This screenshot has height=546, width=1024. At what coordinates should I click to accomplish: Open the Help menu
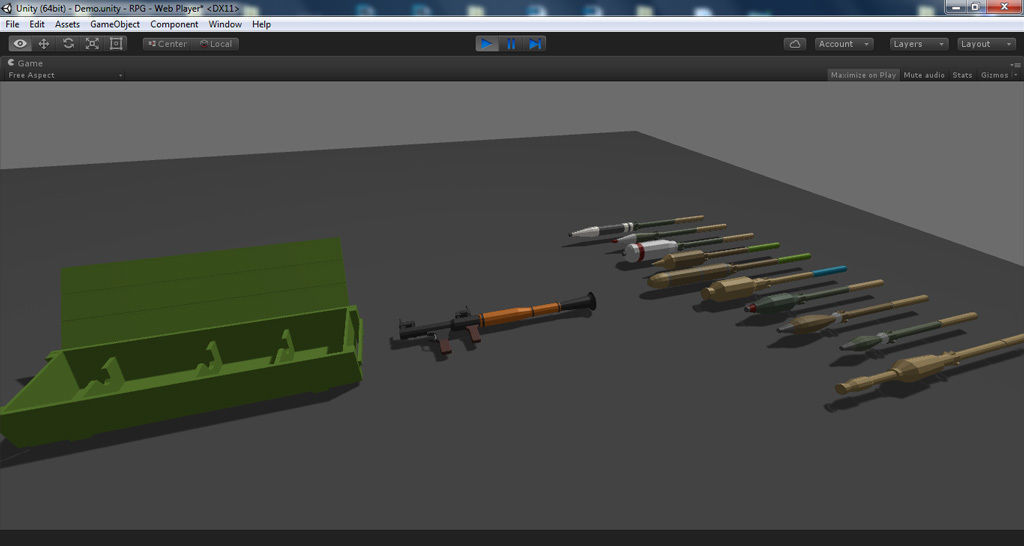click(x=261, y=24)
